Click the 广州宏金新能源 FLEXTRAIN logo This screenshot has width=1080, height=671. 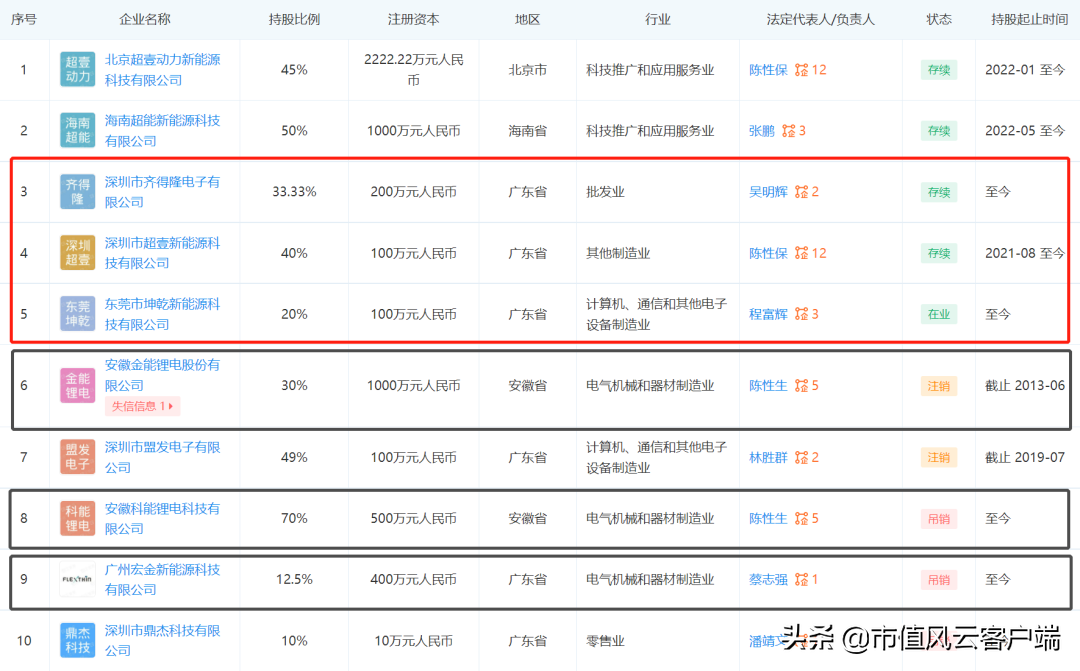tap(77, 579)
